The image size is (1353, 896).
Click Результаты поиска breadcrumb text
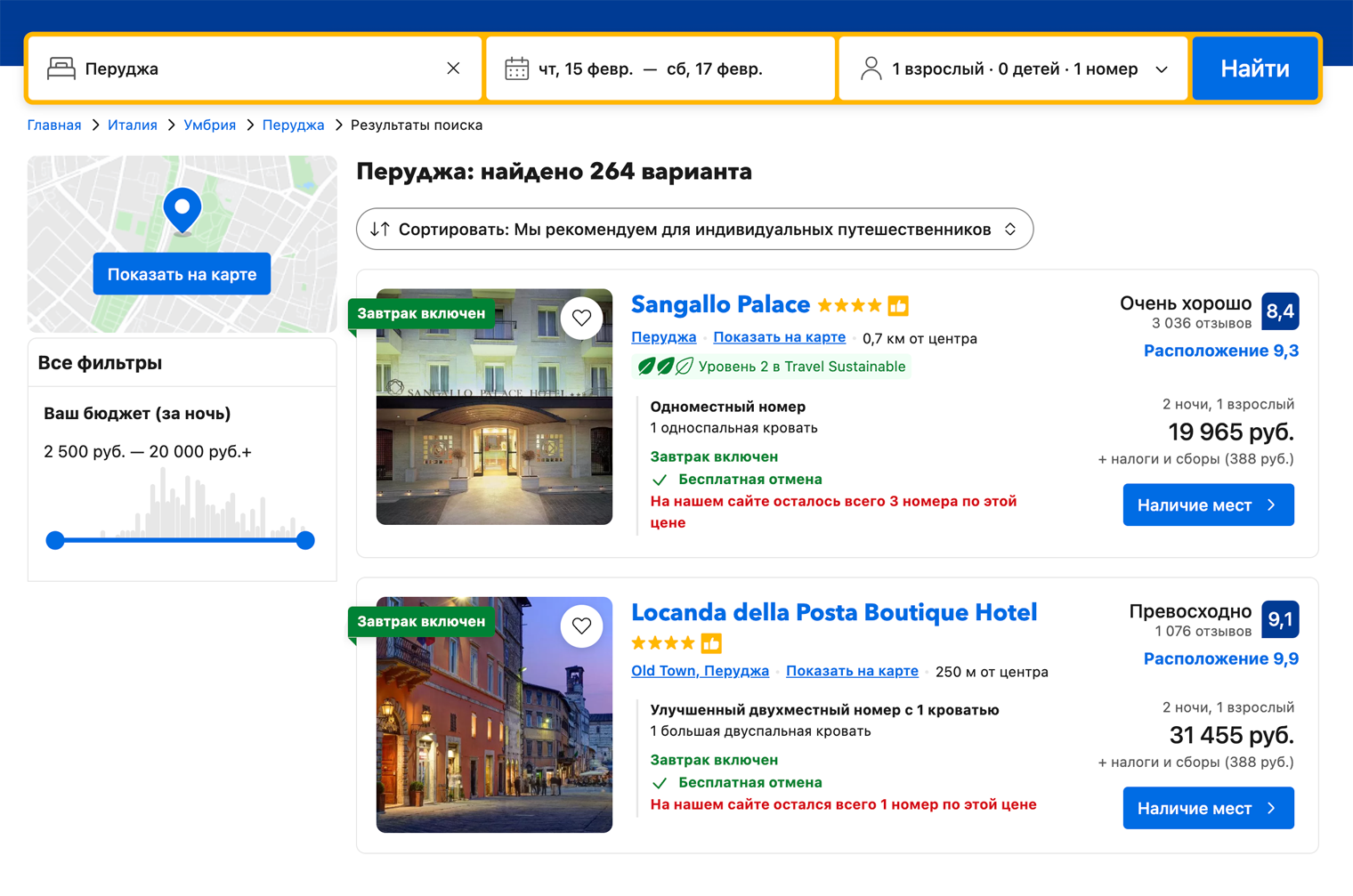pos(417,125)
